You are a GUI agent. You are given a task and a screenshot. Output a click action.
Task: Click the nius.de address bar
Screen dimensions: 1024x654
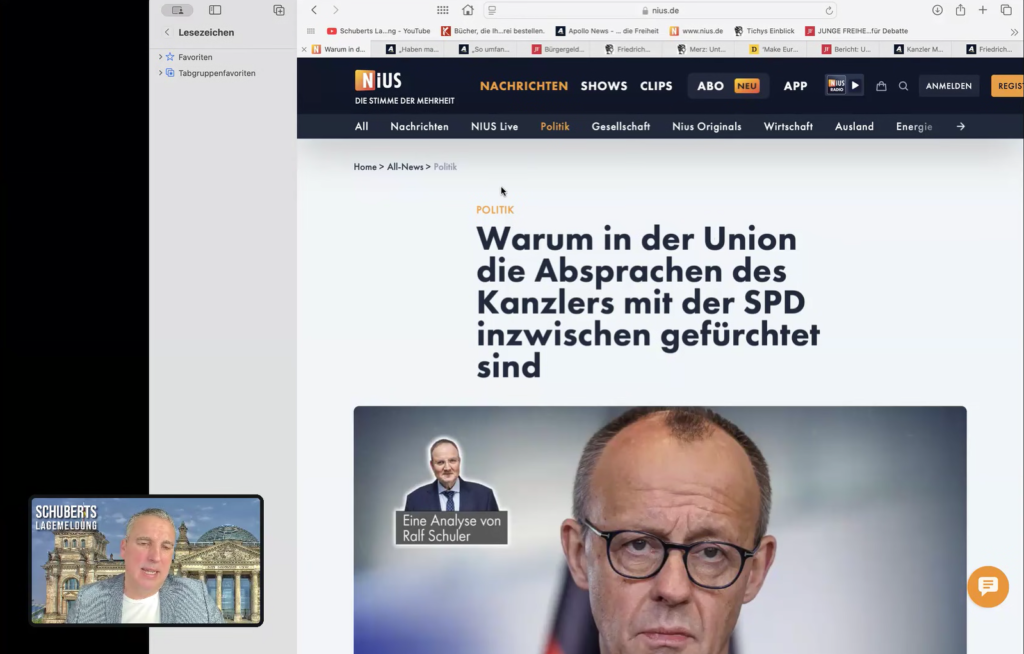660,10
